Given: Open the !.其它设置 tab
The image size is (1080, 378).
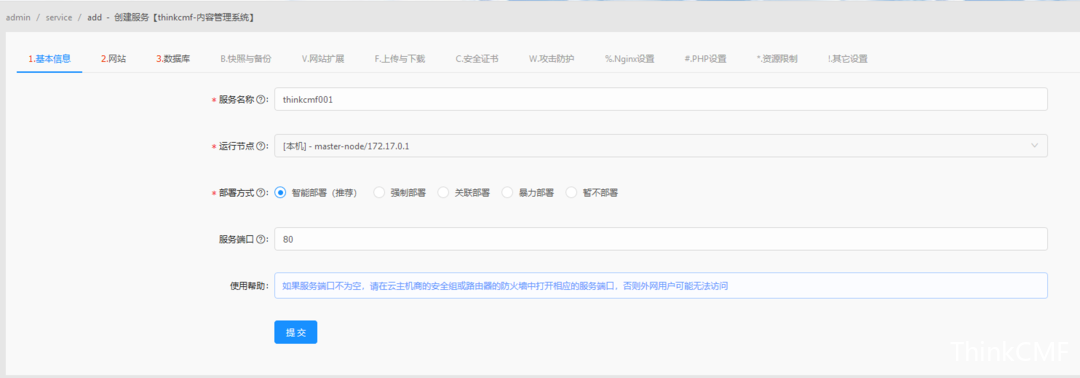Looking at the screenshot, I should [x=847, y=59].
